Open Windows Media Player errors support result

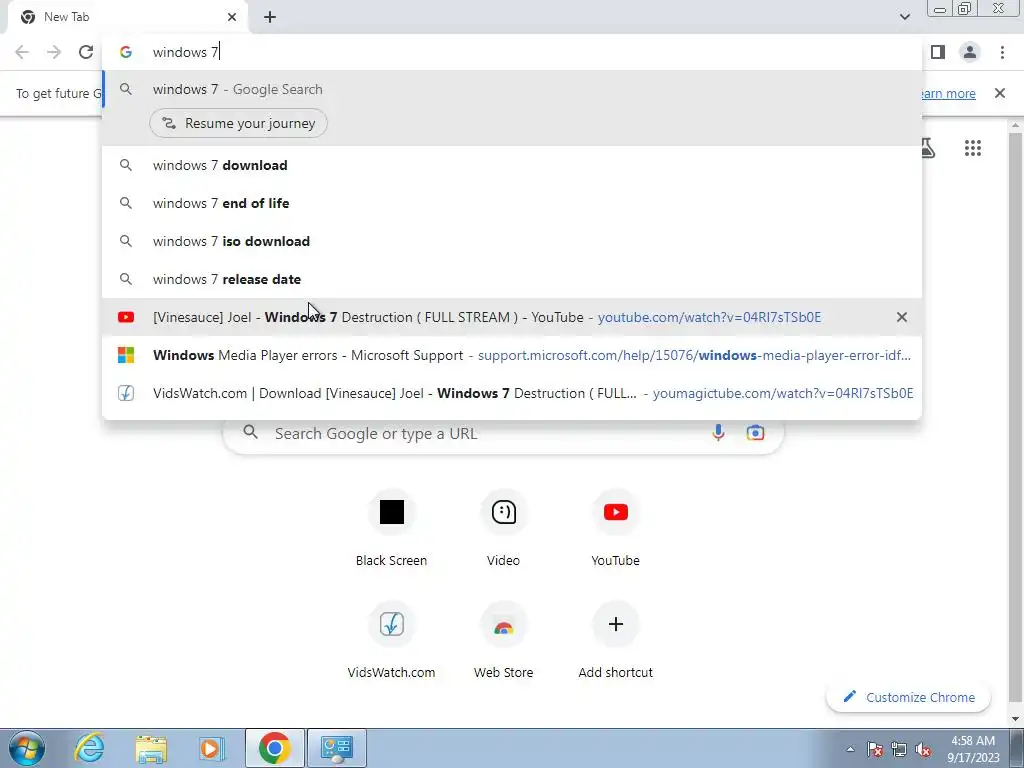[x=512, y=355]
